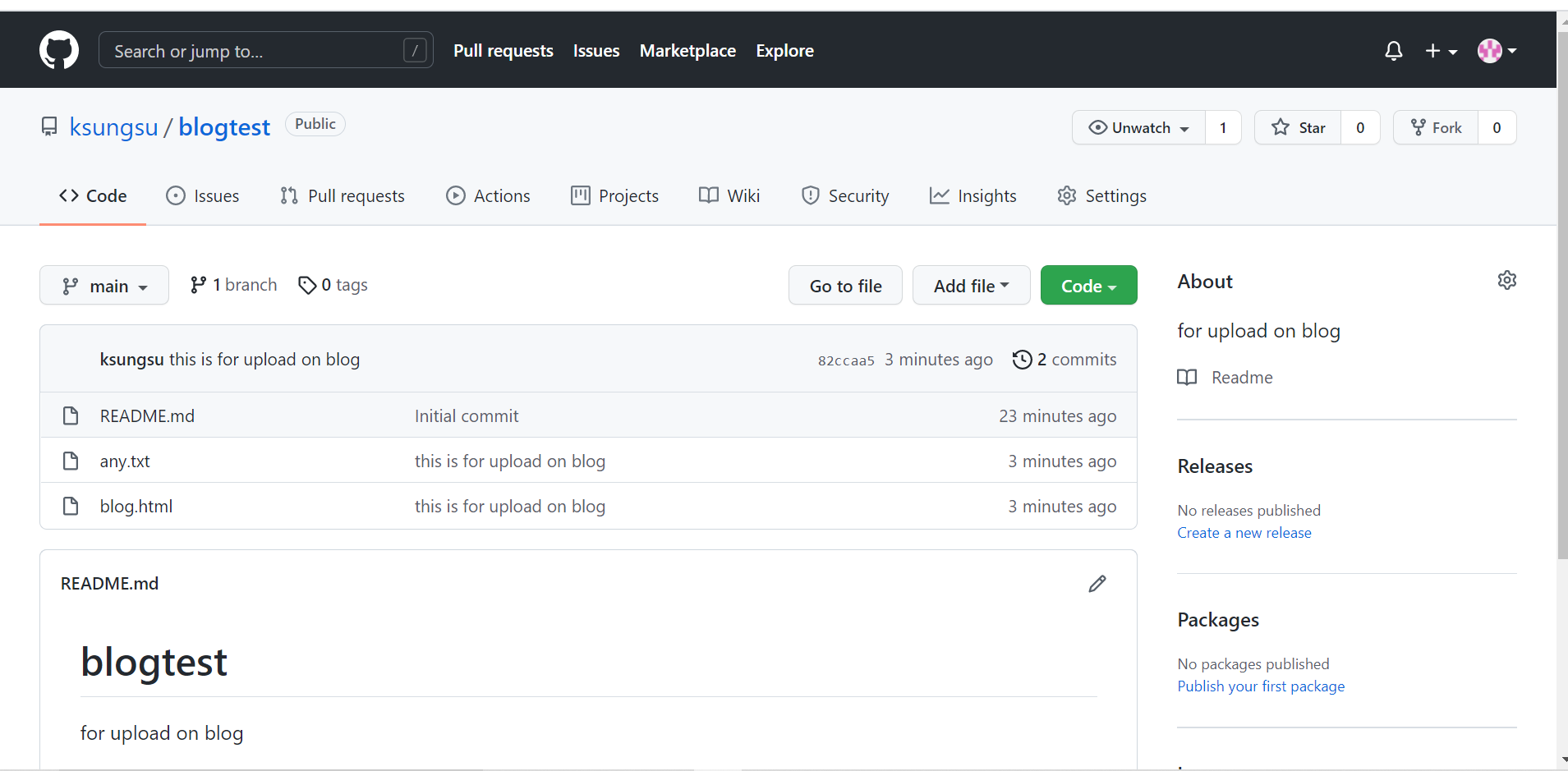The width and height of the screenshot is (1568, 771).
Task: Click Publish your first package
Action: [x=1261, y=686]
